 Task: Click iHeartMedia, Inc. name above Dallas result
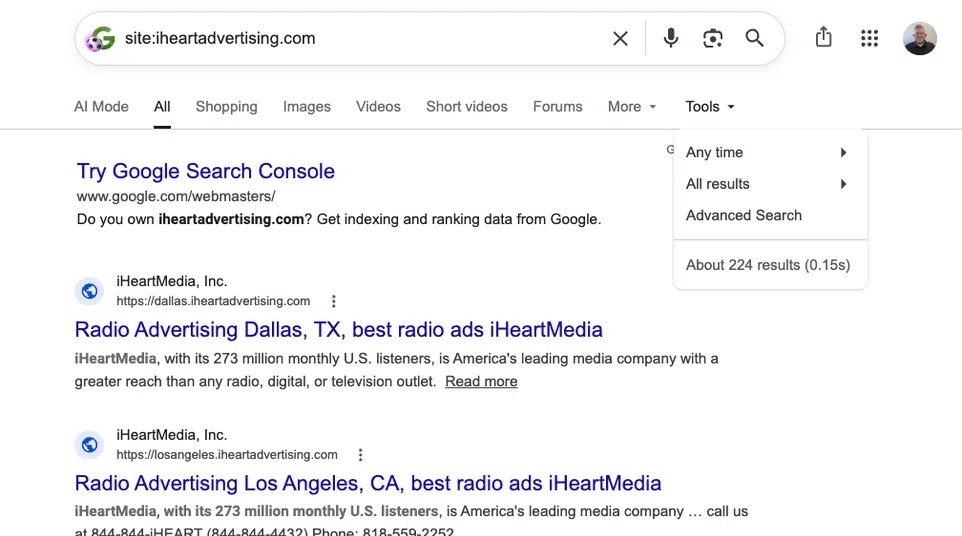172,281
